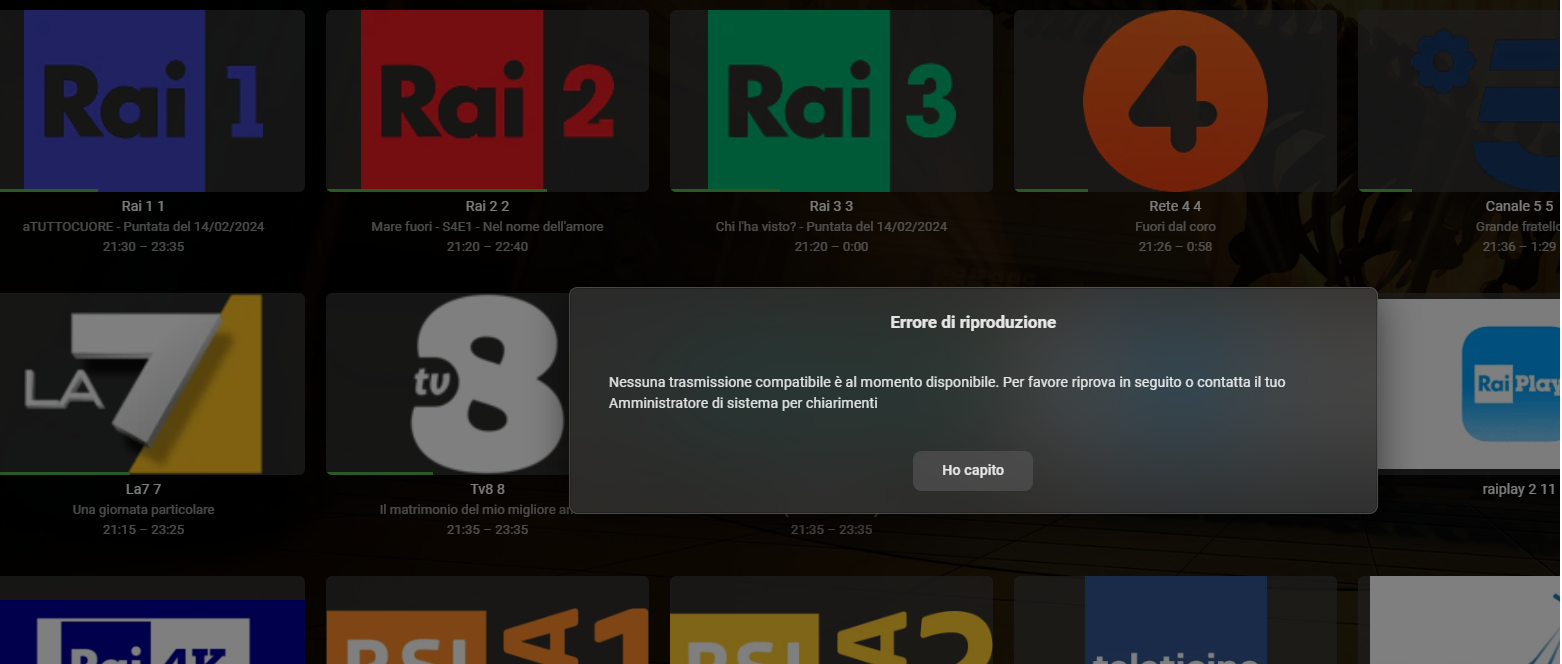This screenshot has width=1562, height=664.
Task: Click the 'La7 7' channel name
Action: (x=143, y=489)
